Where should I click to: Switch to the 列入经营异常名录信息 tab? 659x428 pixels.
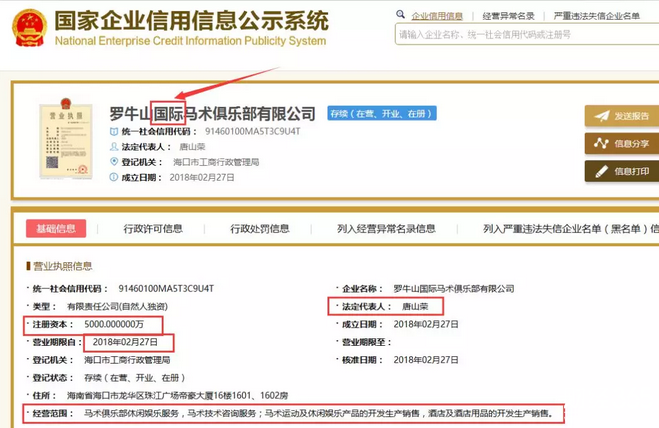click(386, 229)
